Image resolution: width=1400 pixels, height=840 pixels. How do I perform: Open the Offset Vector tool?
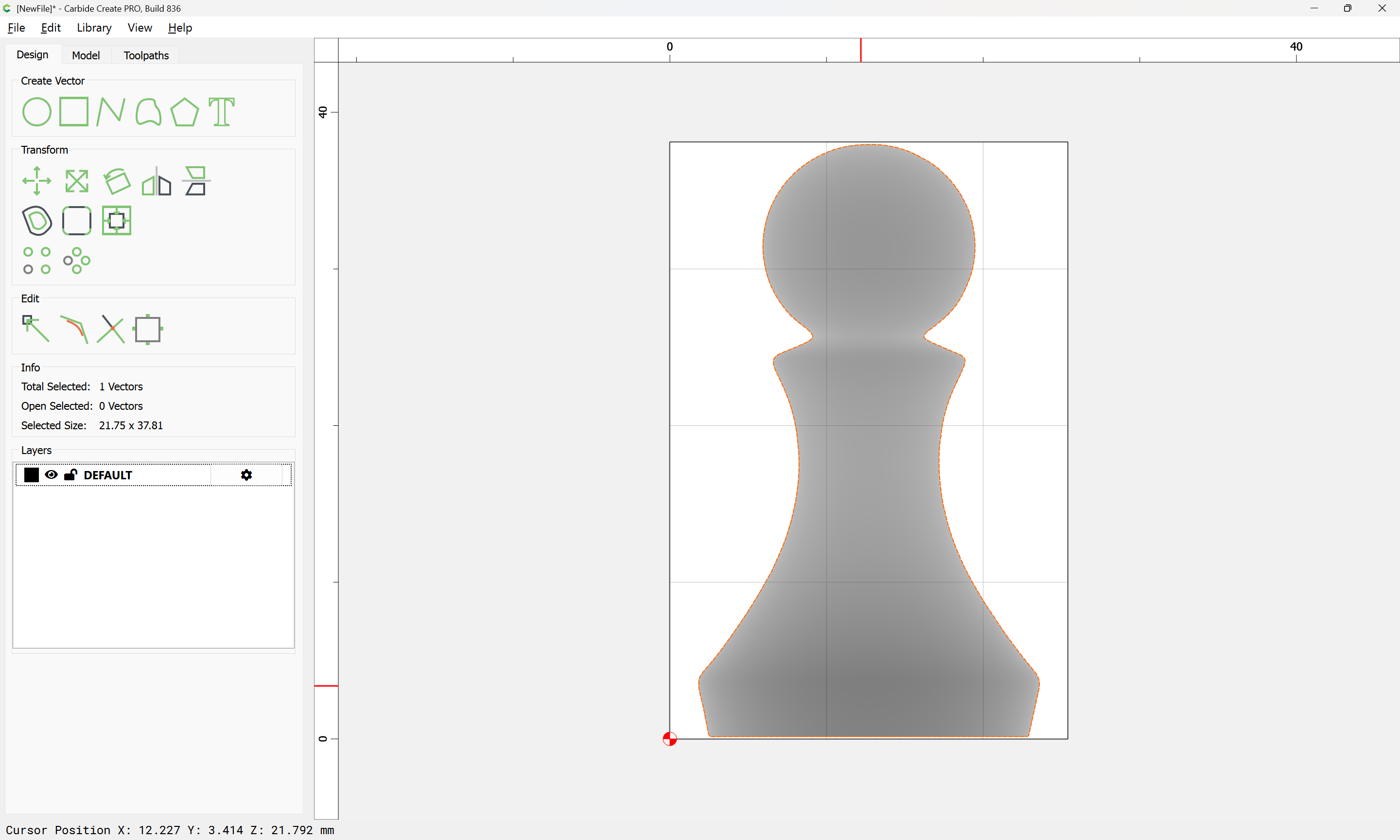click(x=37, y=221)
